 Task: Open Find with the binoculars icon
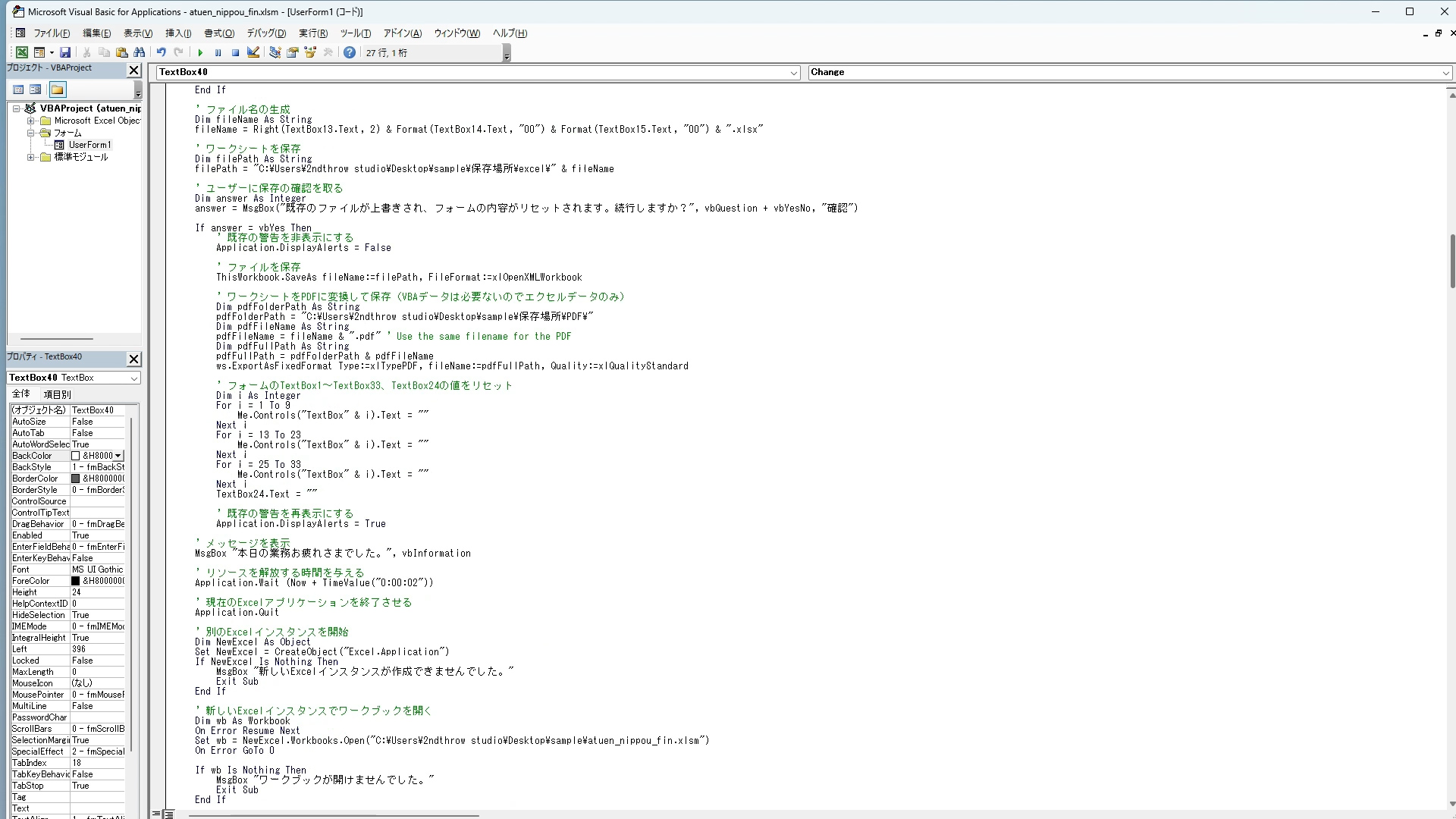(139, 52)
